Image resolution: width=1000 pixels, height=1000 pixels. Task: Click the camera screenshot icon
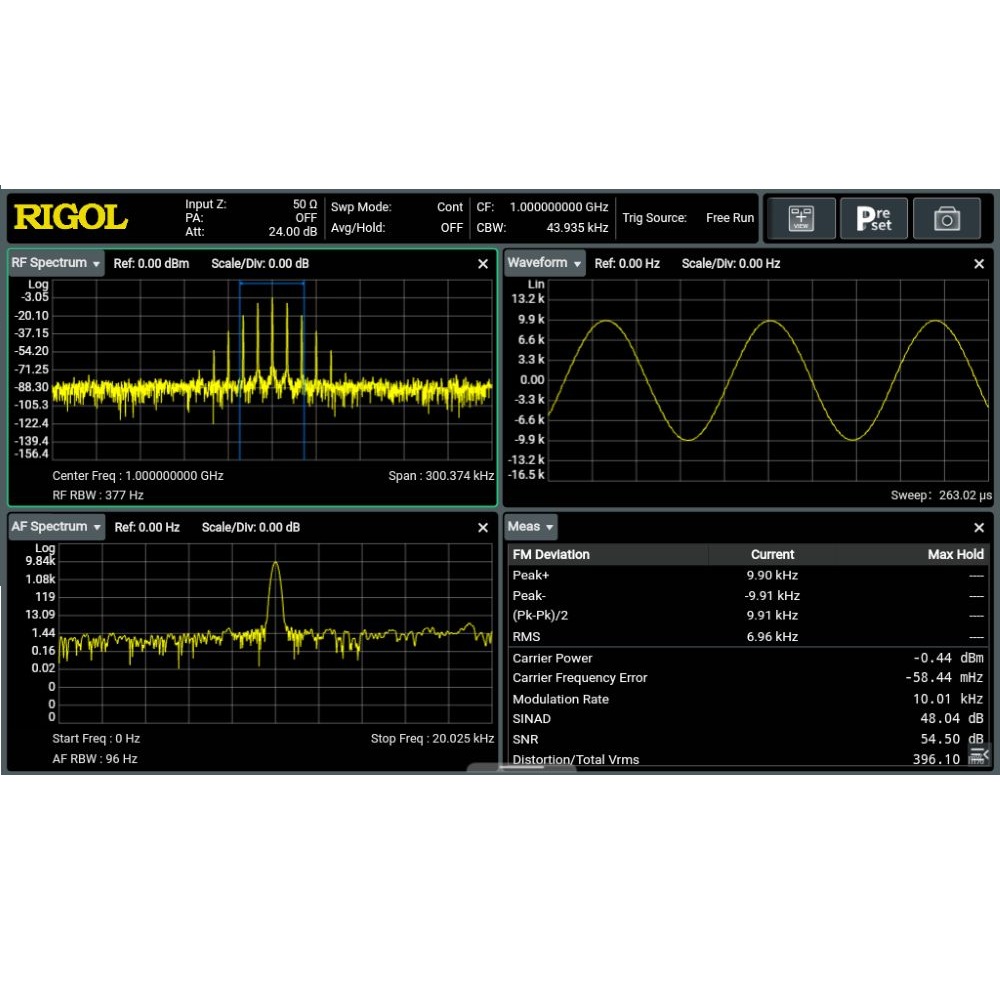click(946, 218)
